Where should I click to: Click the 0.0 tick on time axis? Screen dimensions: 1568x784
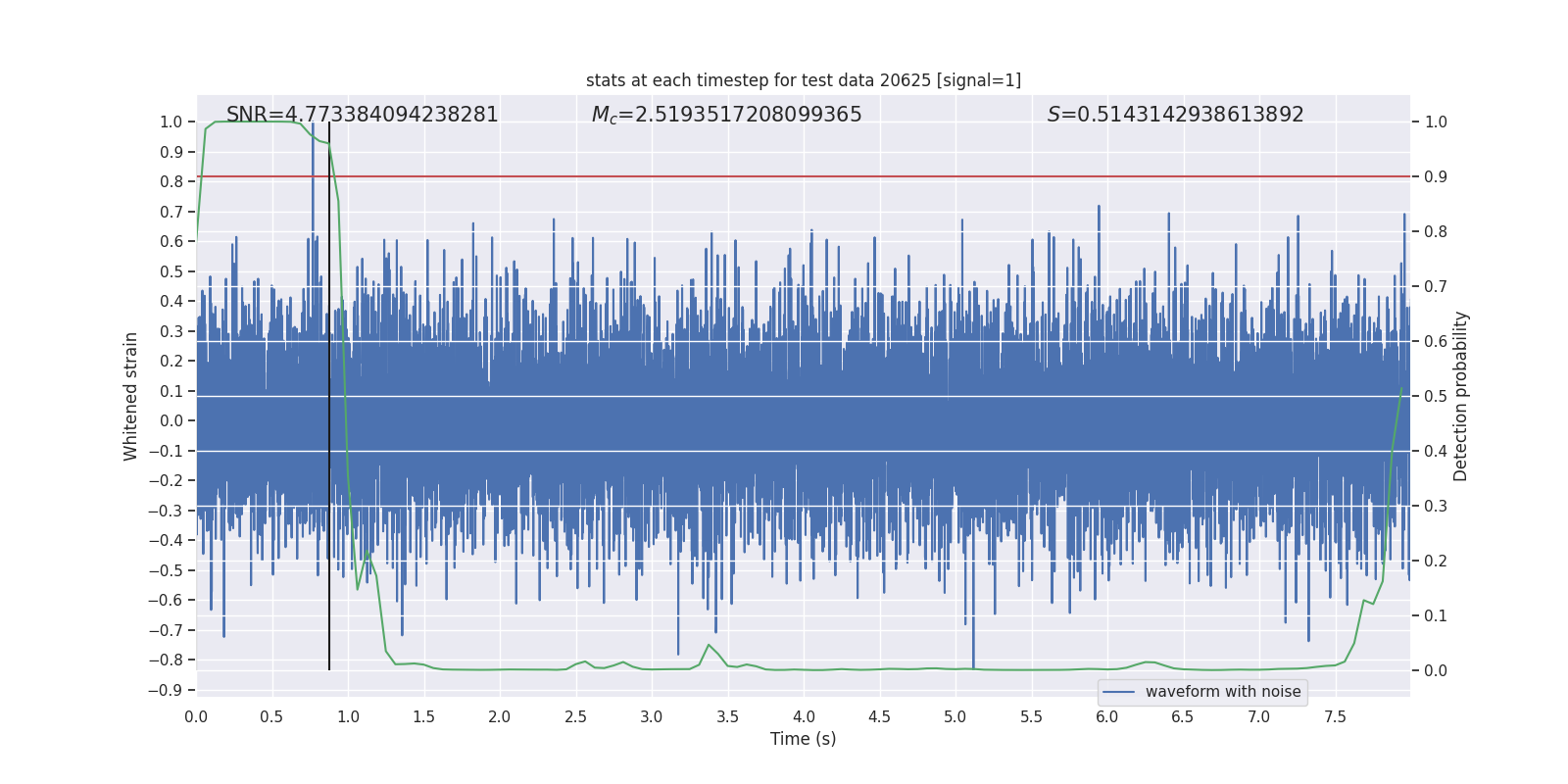196,716
